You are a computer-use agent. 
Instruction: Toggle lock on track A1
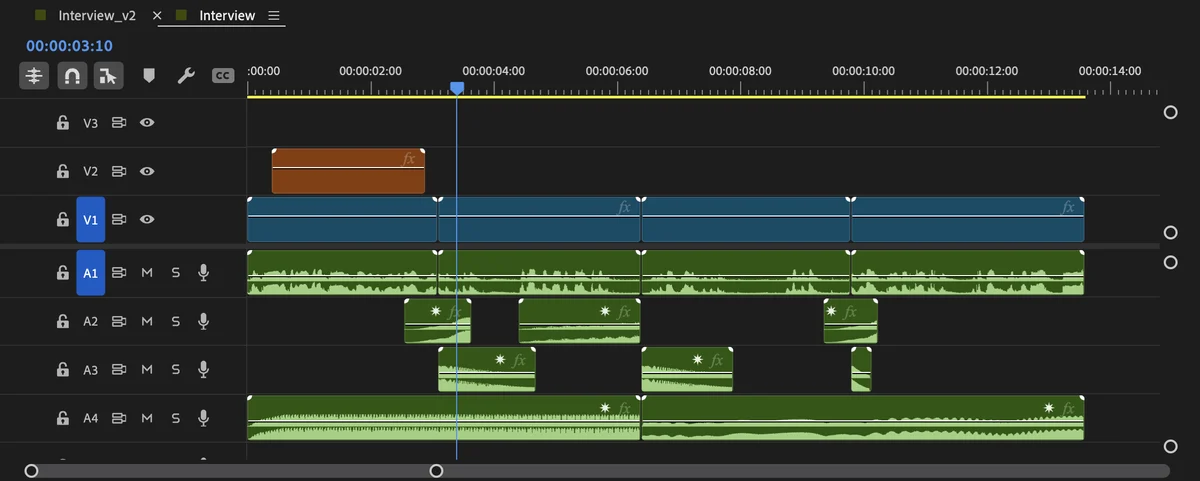tap(62, 272)
